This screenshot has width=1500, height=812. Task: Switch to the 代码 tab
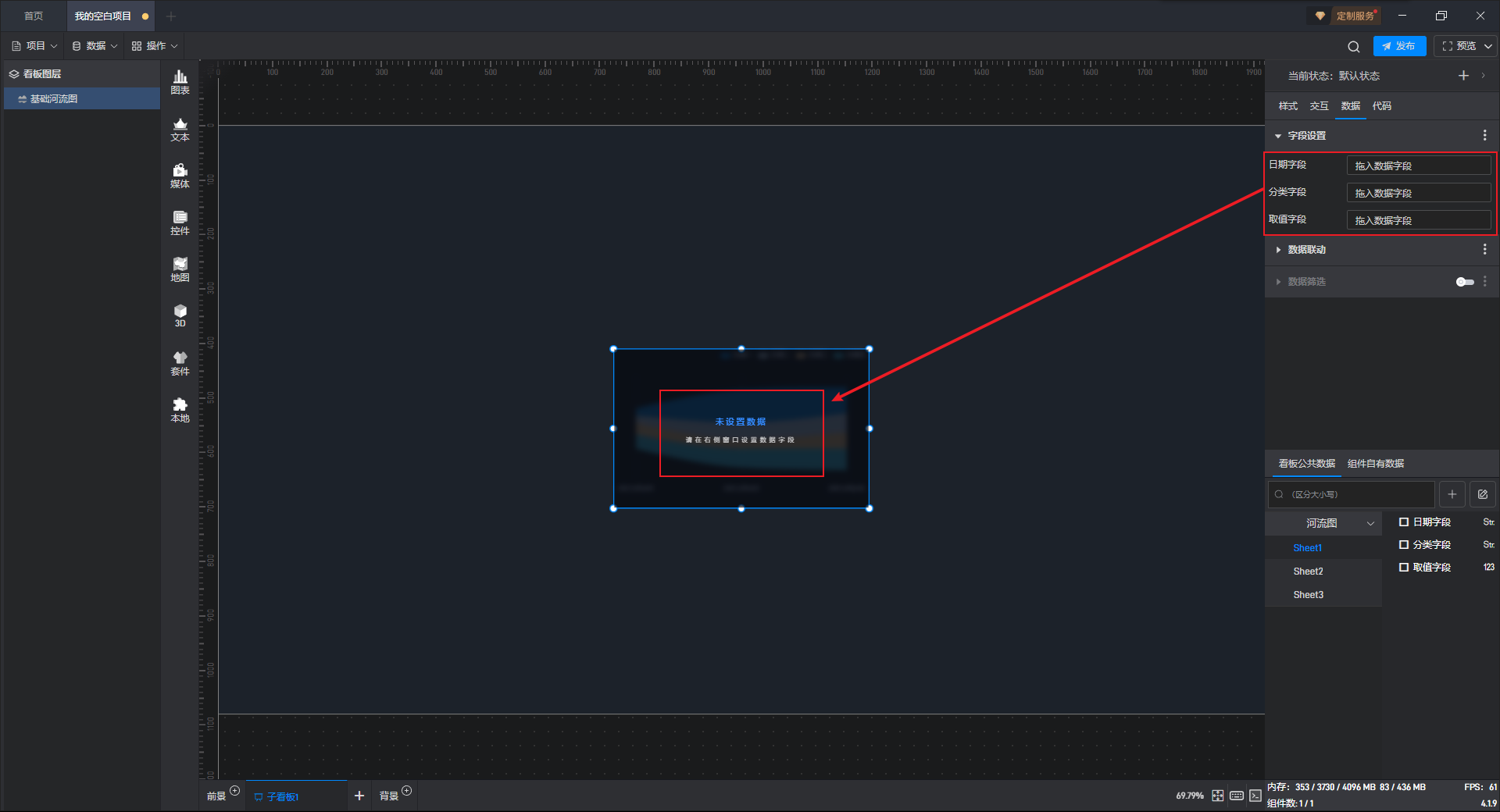pyautogui.click(x=1381, y=106)
